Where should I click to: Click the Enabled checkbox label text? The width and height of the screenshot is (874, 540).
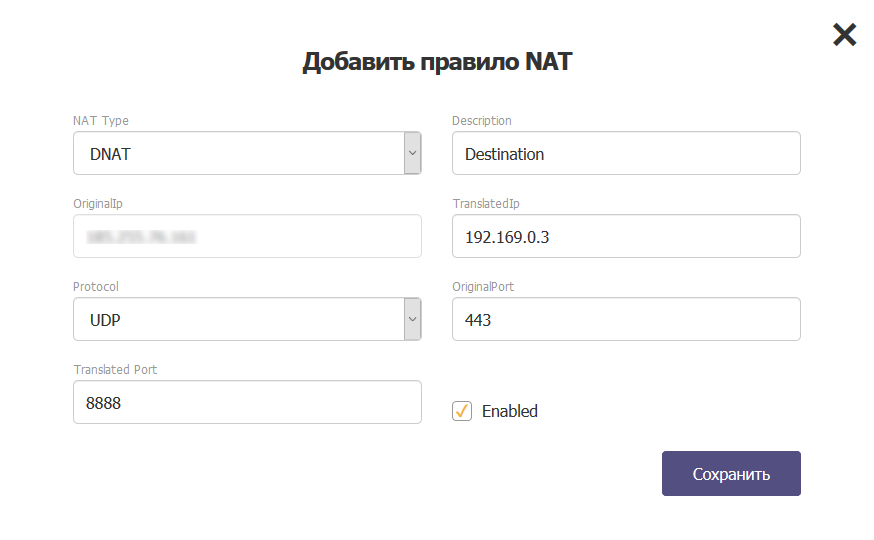(x=510, y=411)
